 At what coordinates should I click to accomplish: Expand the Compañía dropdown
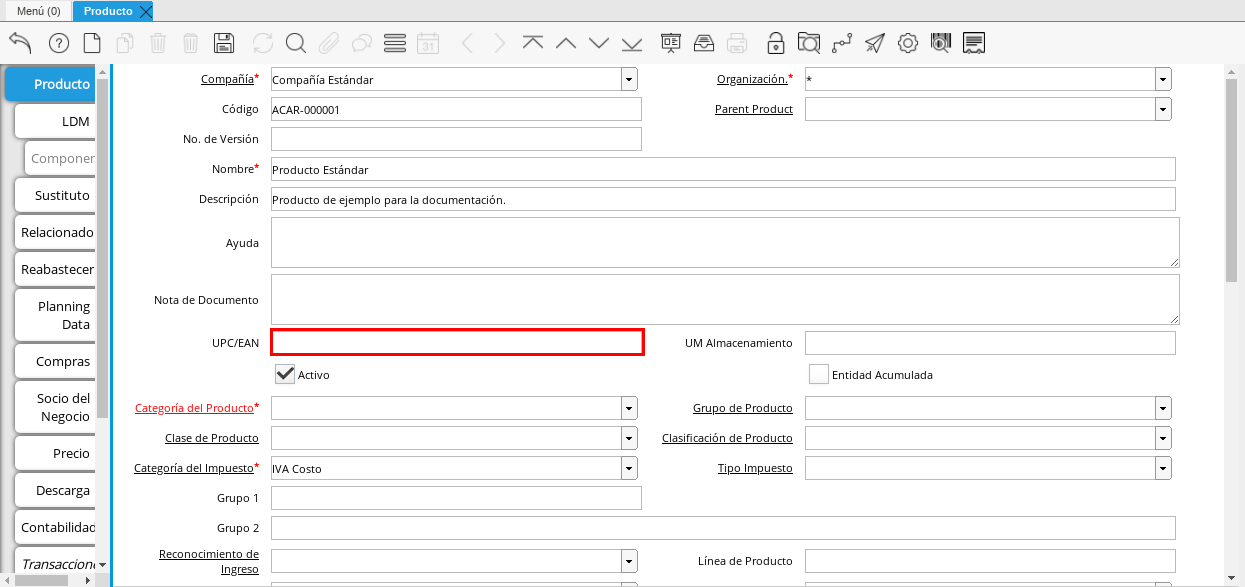pos(629,79)
